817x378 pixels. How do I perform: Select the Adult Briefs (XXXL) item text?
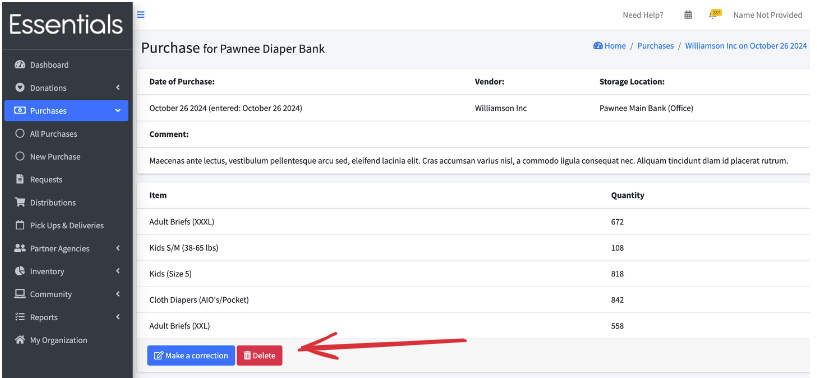coord(181,222)
